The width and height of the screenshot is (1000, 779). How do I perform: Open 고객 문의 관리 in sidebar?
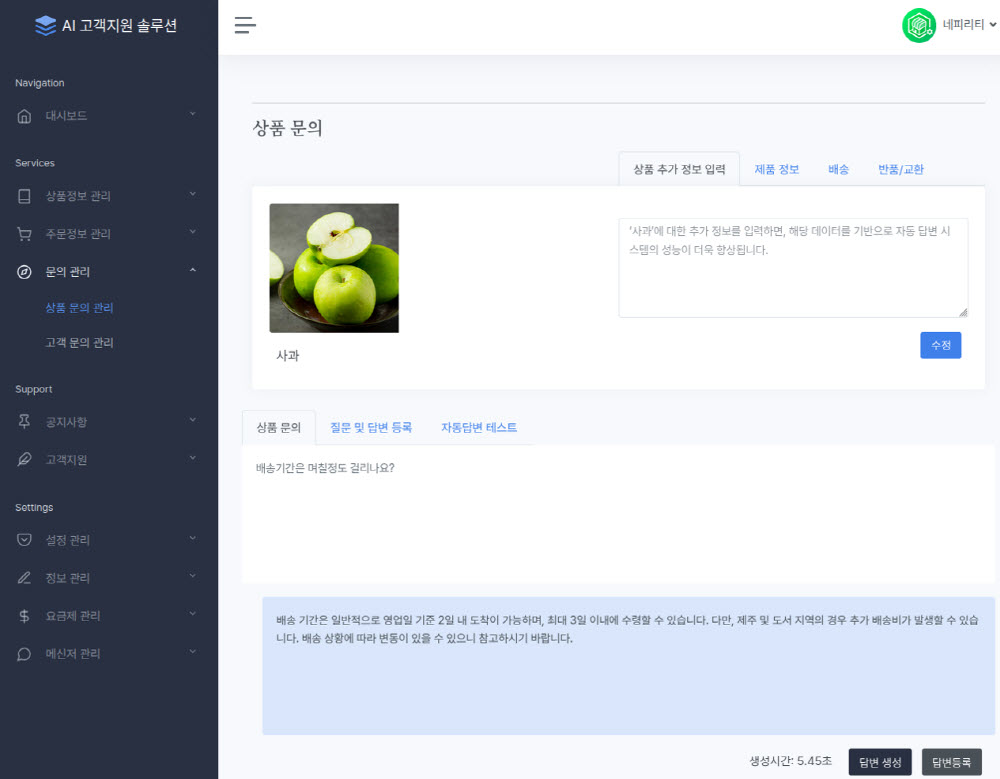point(79,343)
